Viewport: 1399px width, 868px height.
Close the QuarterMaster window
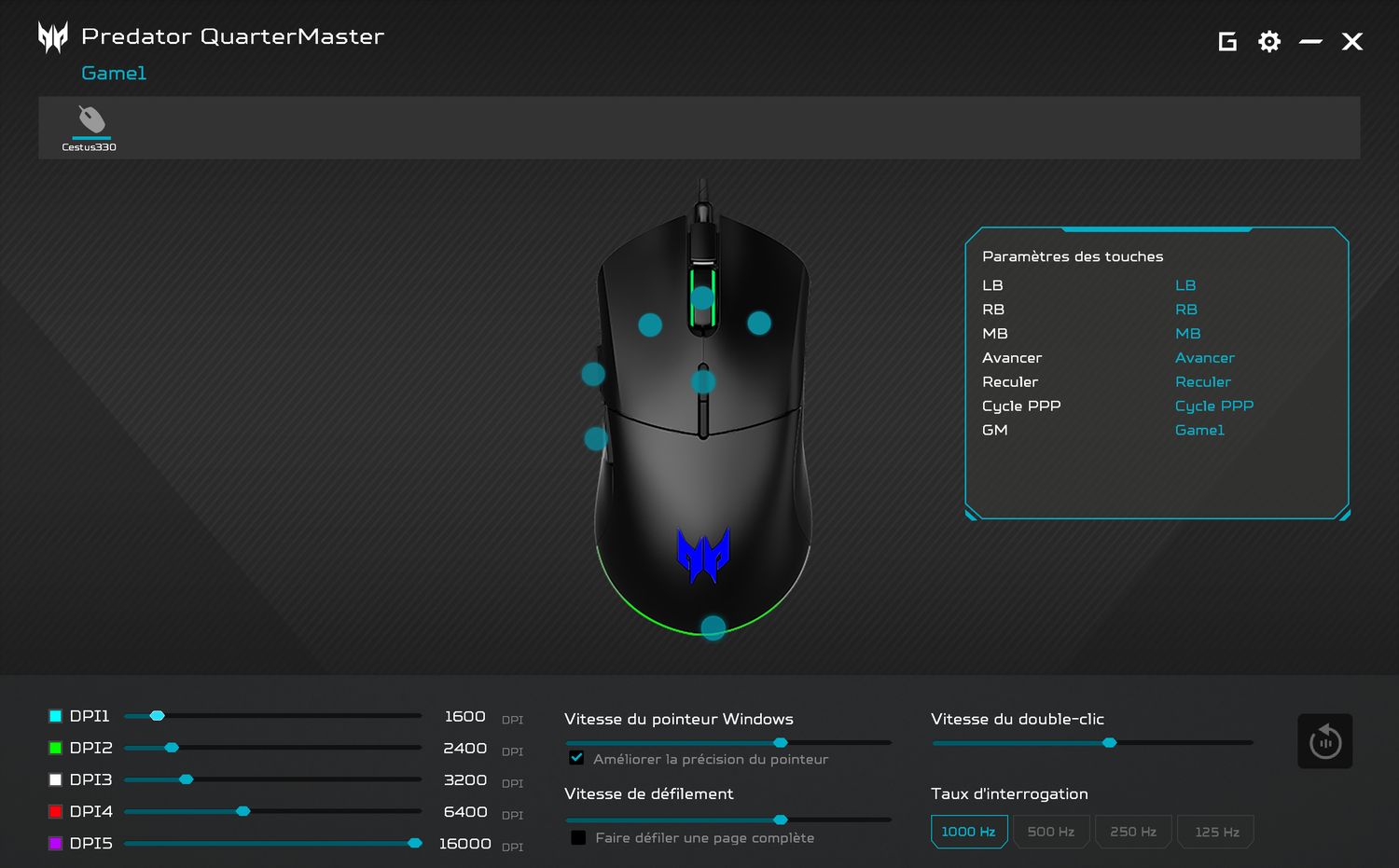click(1352, 41)
